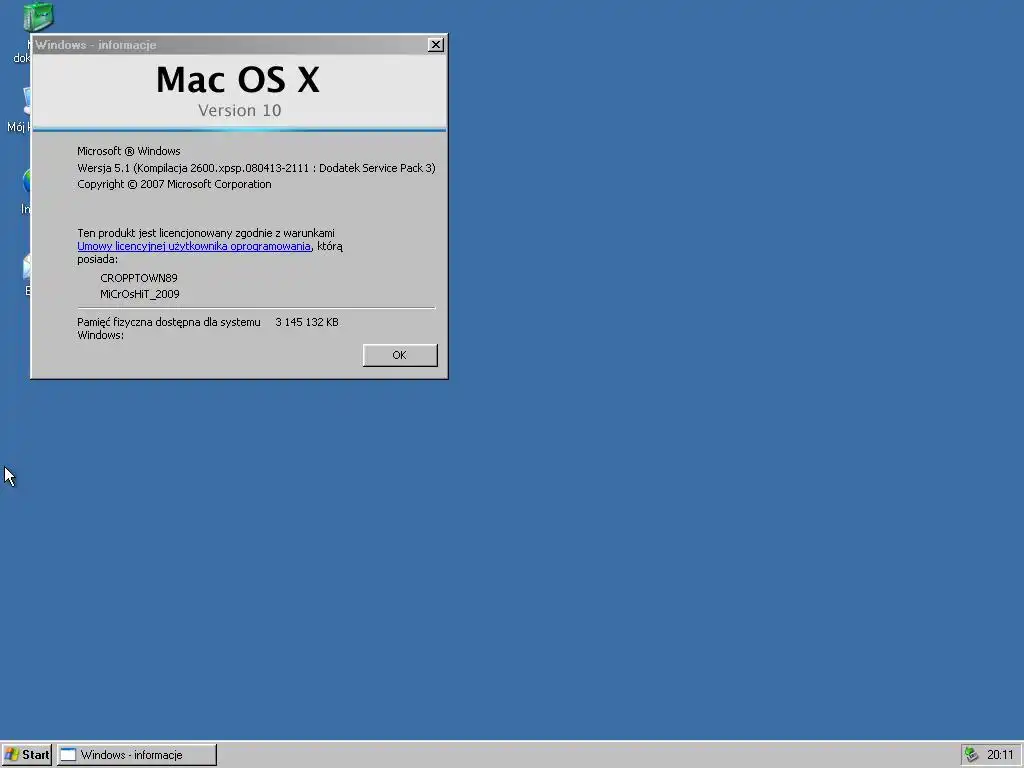Open the Umowy licencyjnej użytkownika oprogramowania link

coord(194,246)
